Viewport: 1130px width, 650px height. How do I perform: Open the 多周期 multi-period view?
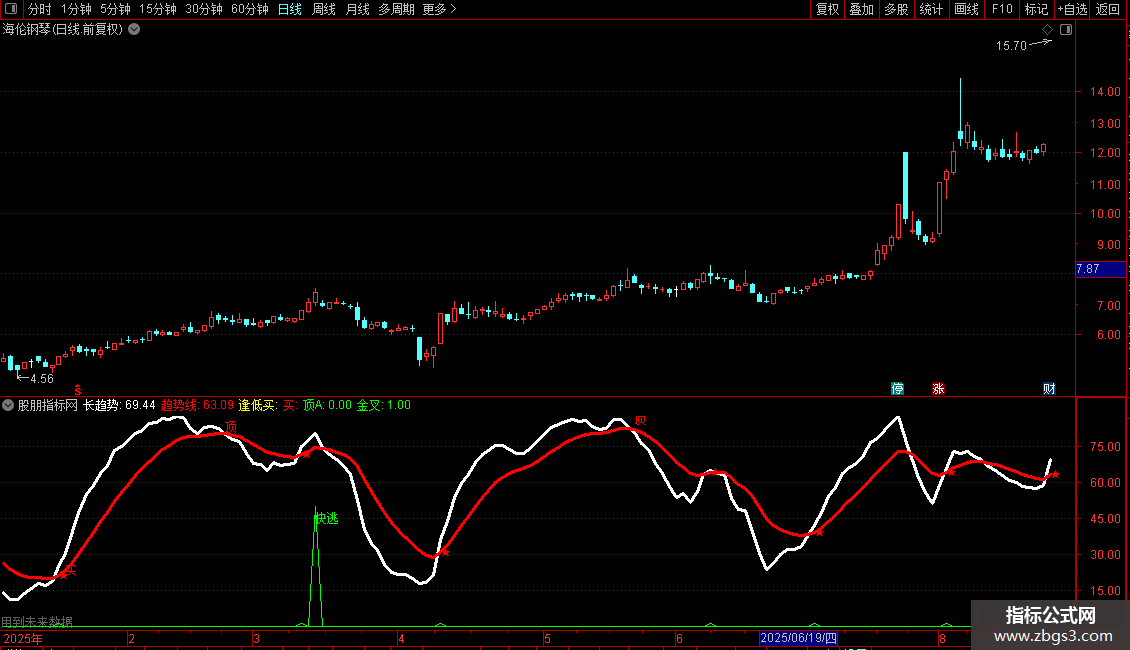click(396, 9)
